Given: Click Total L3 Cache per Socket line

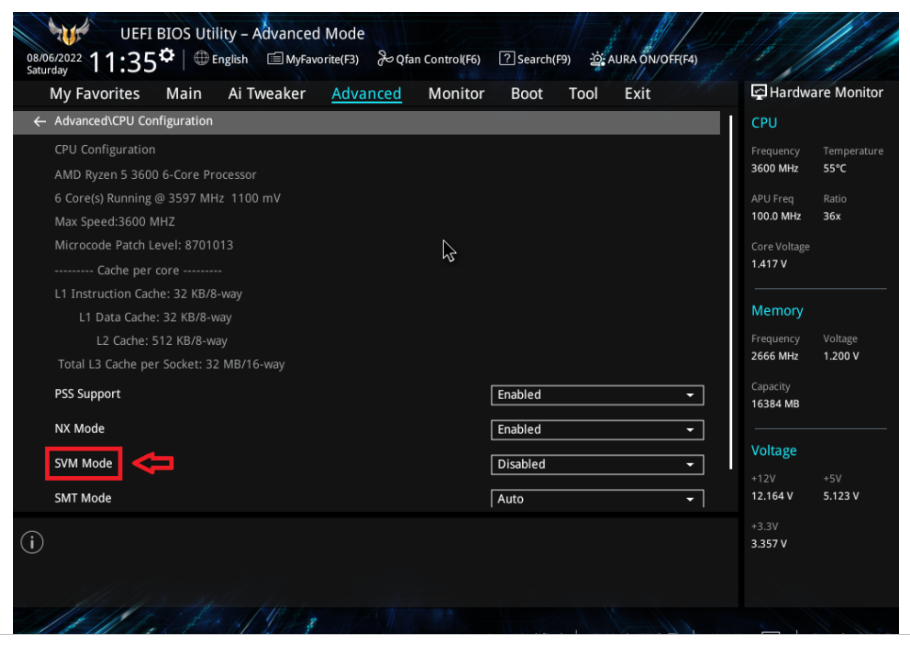Looking at the screenshot, I should coord(171,364).
